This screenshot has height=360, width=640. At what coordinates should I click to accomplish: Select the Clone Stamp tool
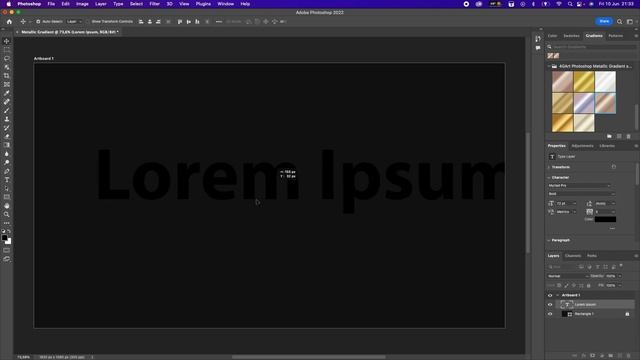[x=7, y=119]
